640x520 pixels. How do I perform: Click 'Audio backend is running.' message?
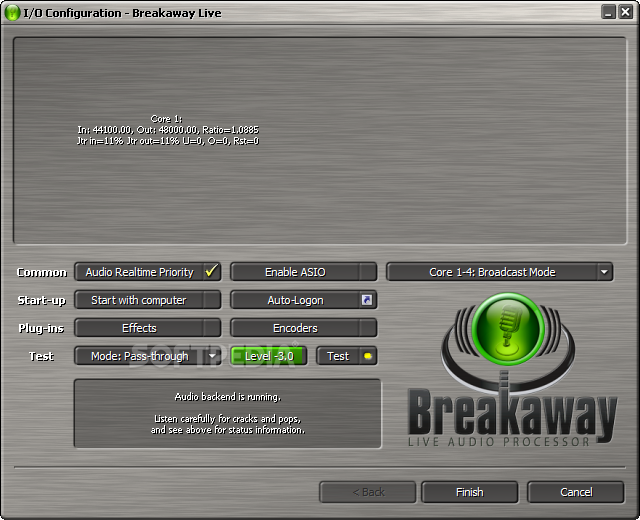[228, 397]
